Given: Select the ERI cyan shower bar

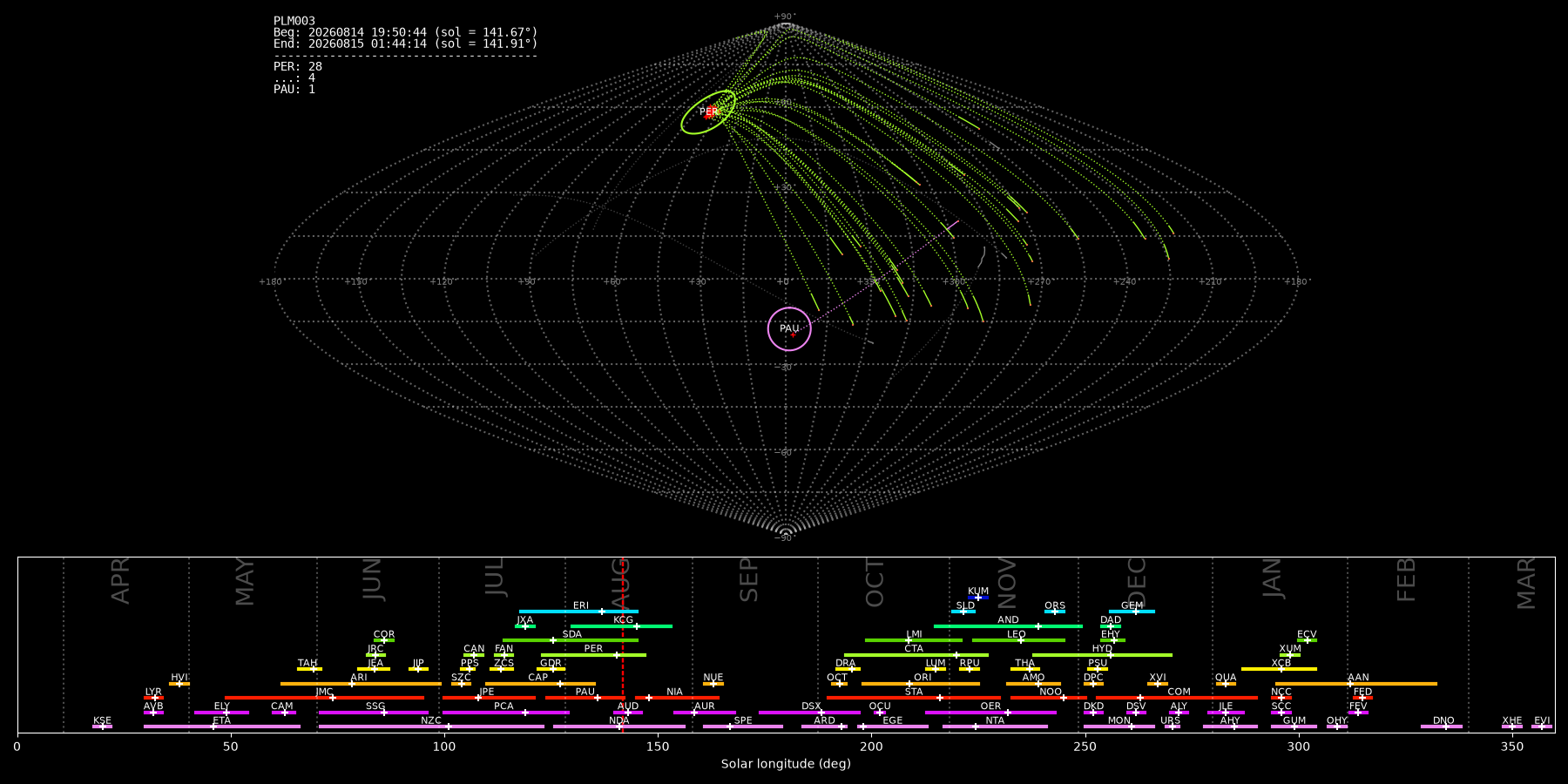Looking at the screenshot, I should [578, 612].
